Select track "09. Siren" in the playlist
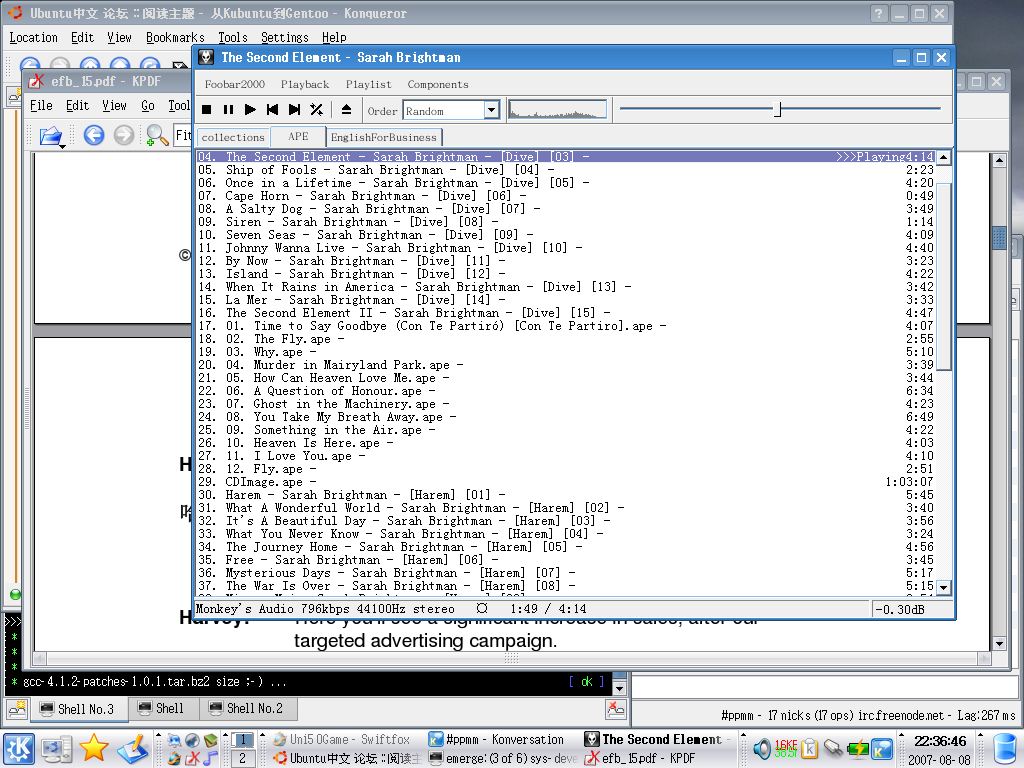 566,222
